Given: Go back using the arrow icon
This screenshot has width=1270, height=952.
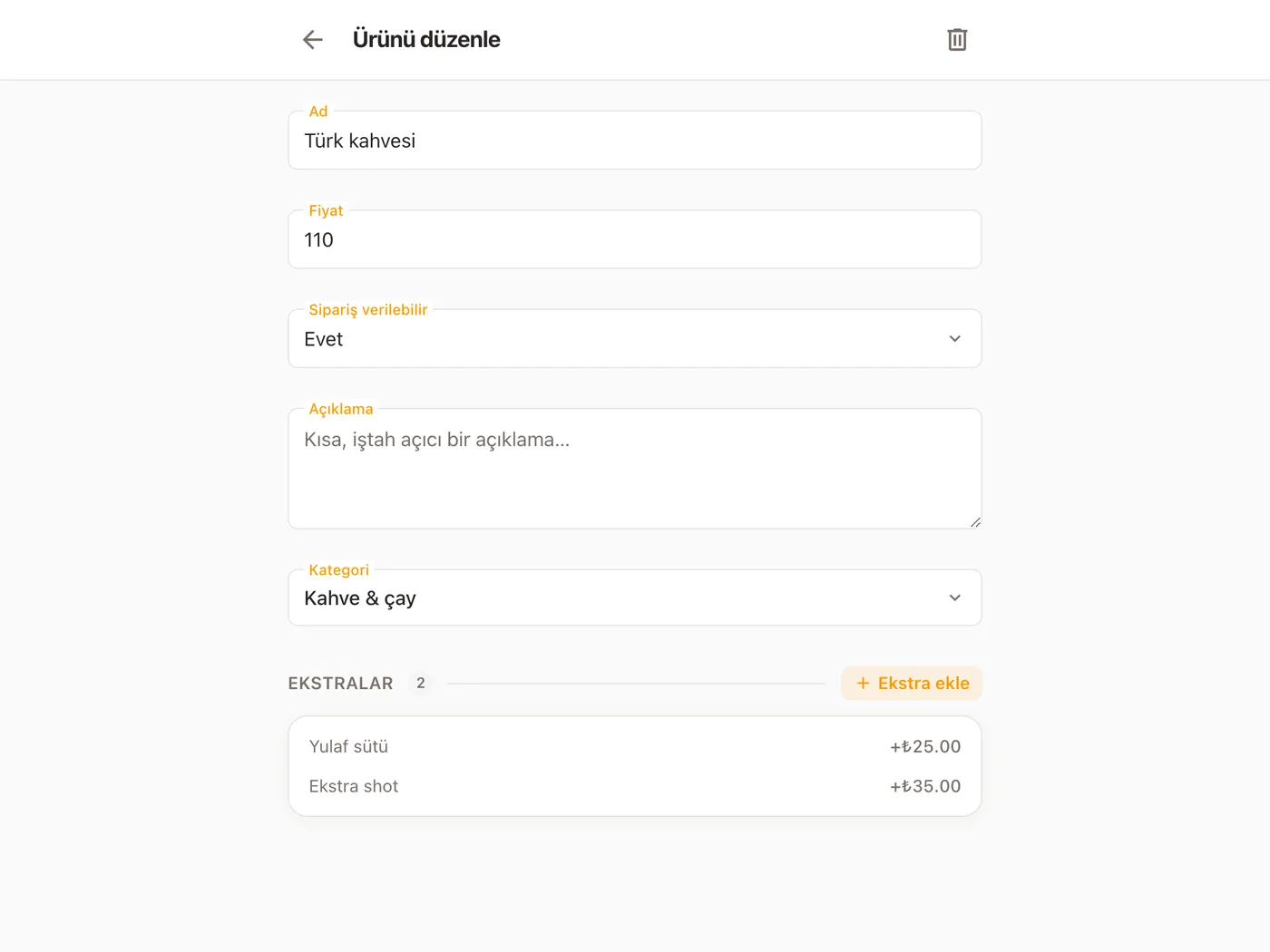Looking at the screenshot, I should click(x=313, y=40).
